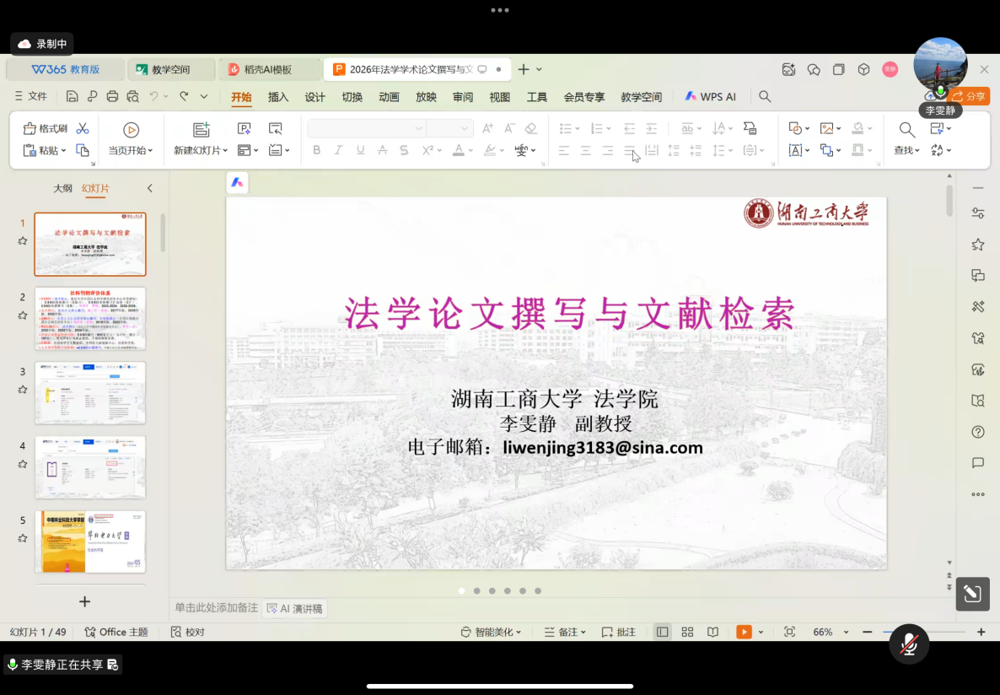Open the 插入 (Insert) ribbon tab
Viewport: 1000px width, 695px height.
pos(278,97)
